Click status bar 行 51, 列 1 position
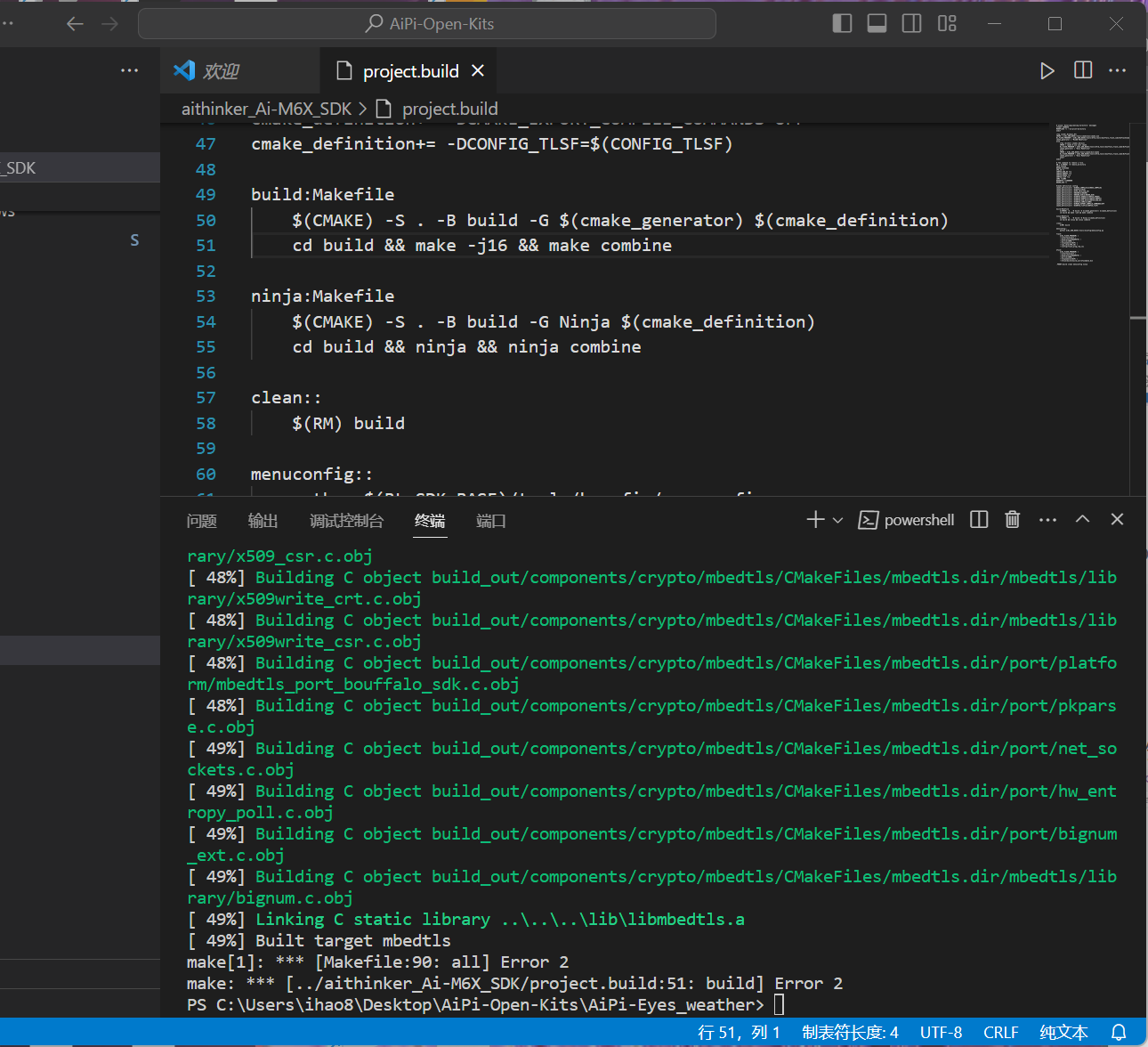 (x=739, y=1033)
